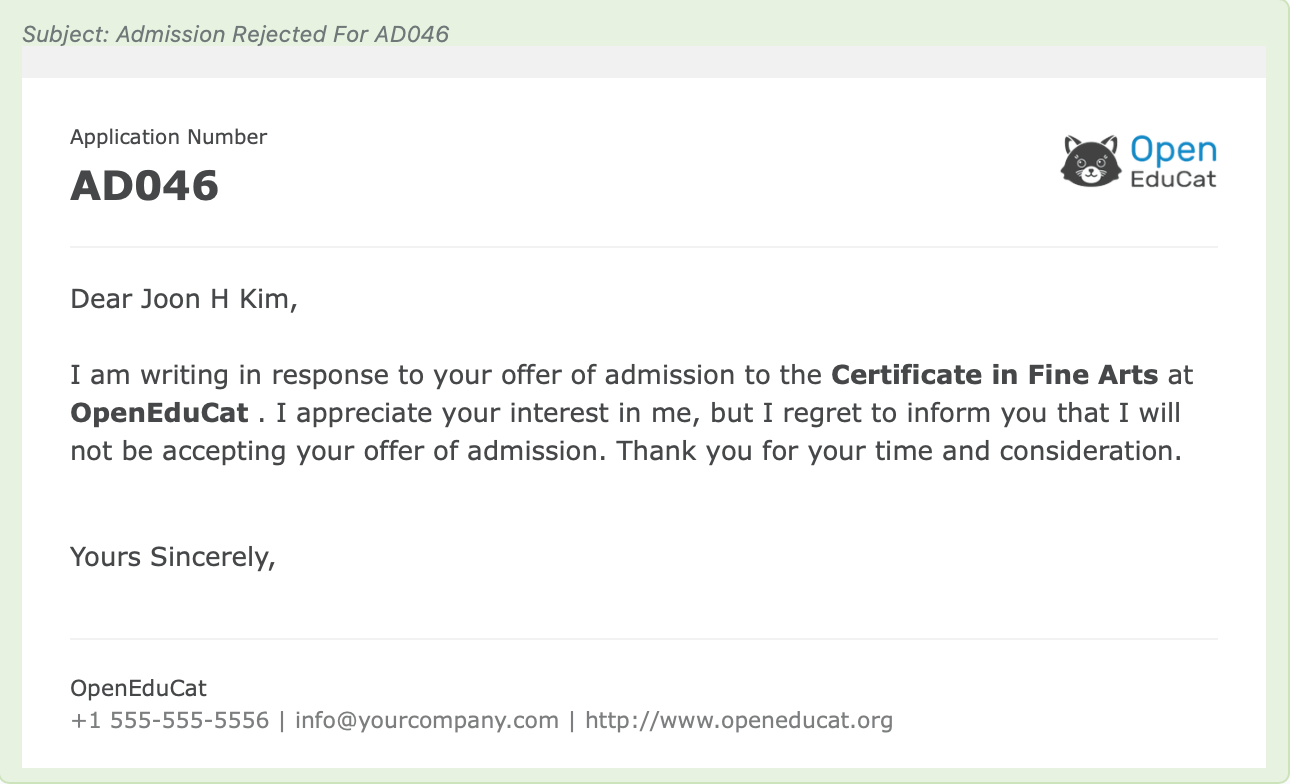Click the phrase "I regret to inform you"
The width and height of the screenshot is (1290, 784).
pyautogui.click(x=888, y=413)
